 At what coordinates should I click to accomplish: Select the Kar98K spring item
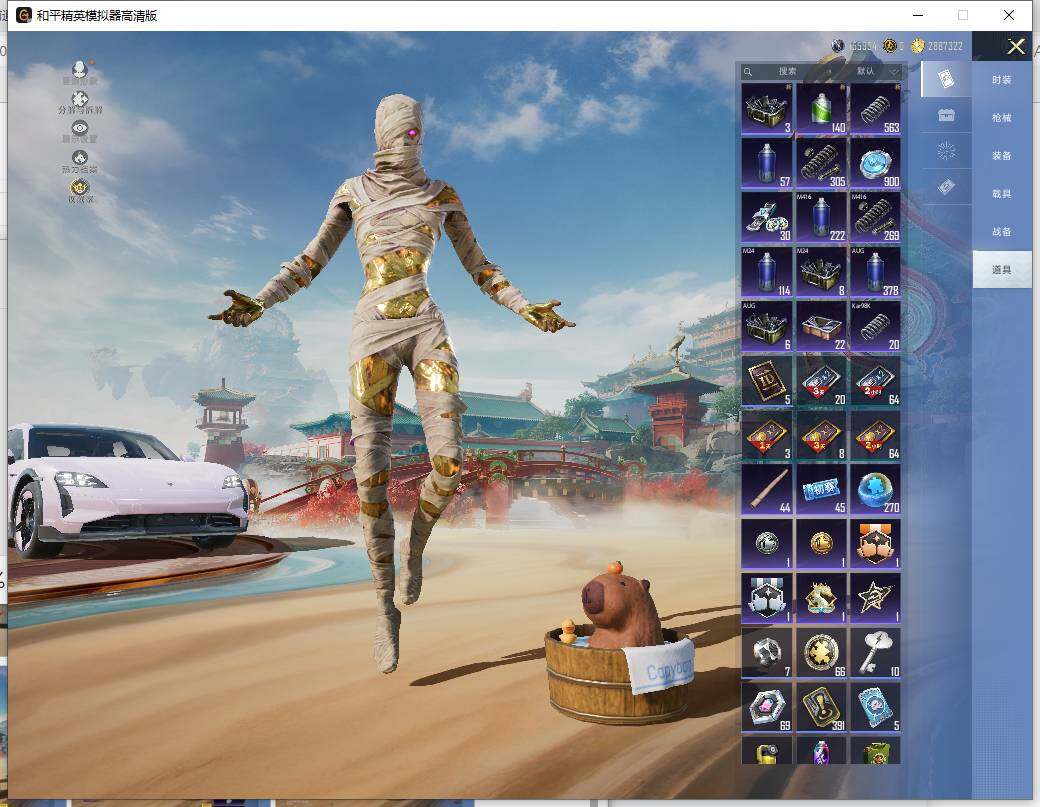coord(876,327)
